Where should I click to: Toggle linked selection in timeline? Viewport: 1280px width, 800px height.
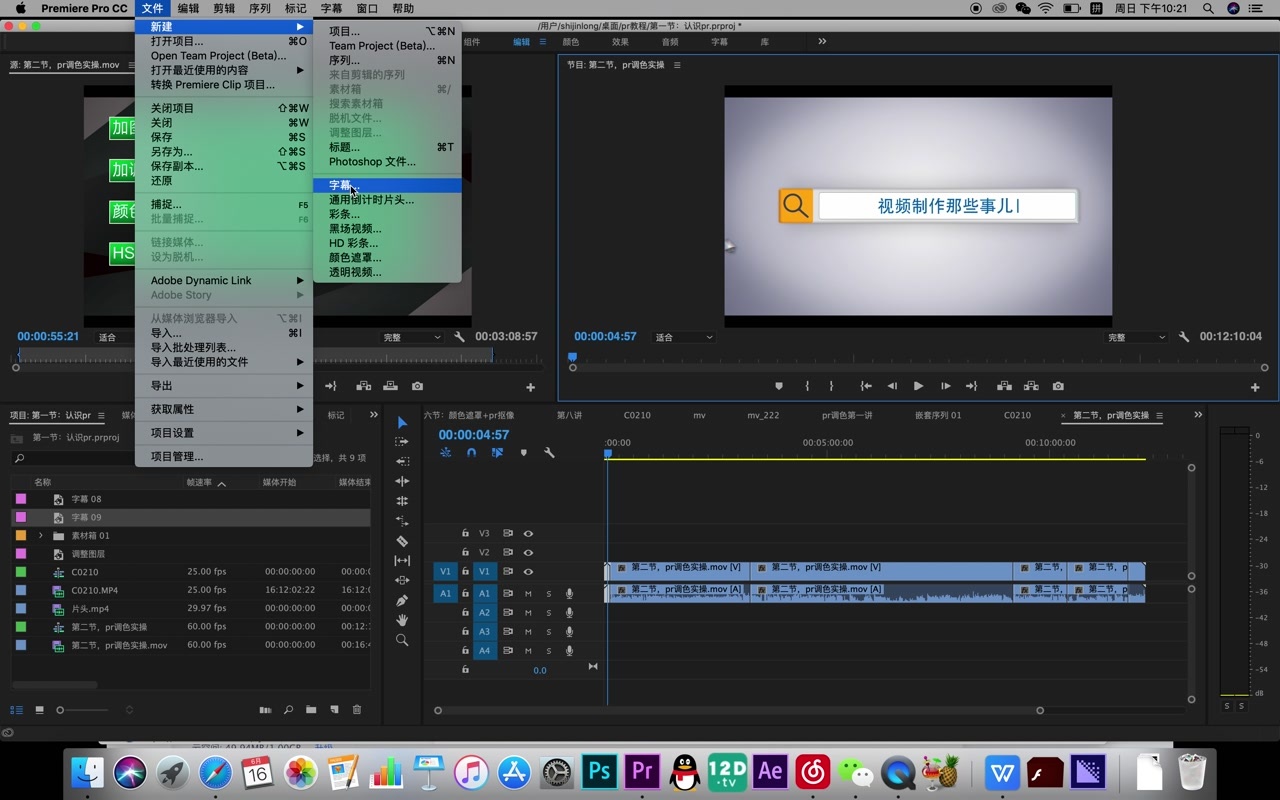[497, 453]
